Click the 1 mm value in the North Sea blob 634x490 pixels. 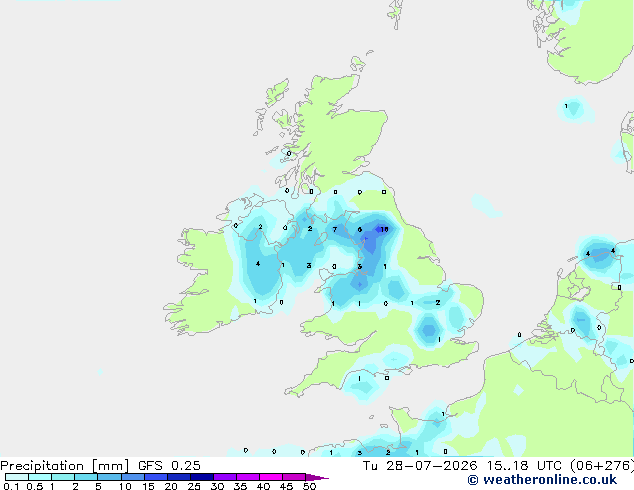[566, 106]
